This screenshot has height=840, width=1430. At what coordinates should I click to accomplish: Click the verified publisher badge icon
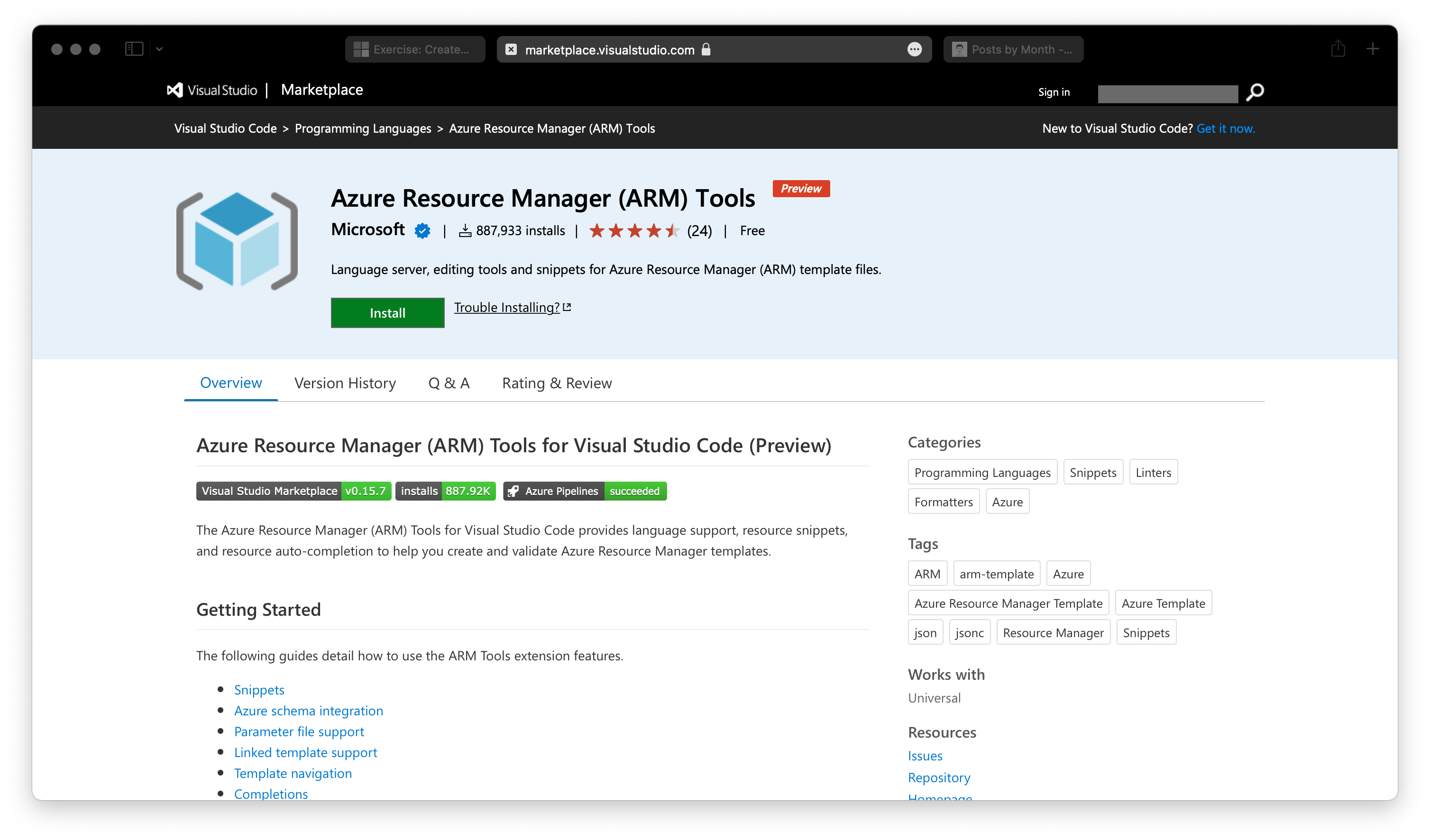pyautogui.click(x=422, y=231)
